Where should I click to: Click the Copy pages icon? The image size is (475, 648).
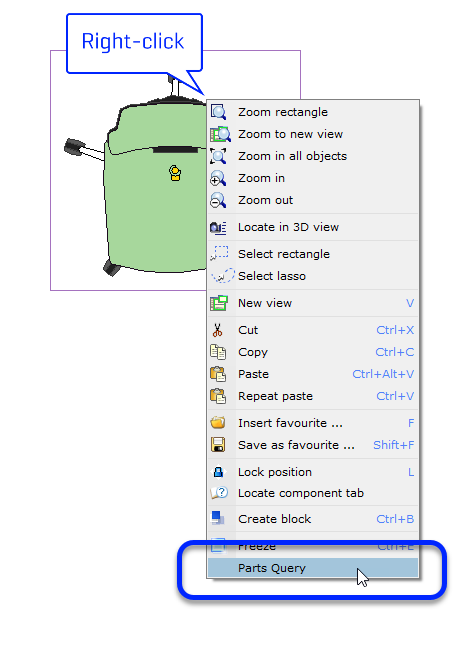[x=218, y=352]
